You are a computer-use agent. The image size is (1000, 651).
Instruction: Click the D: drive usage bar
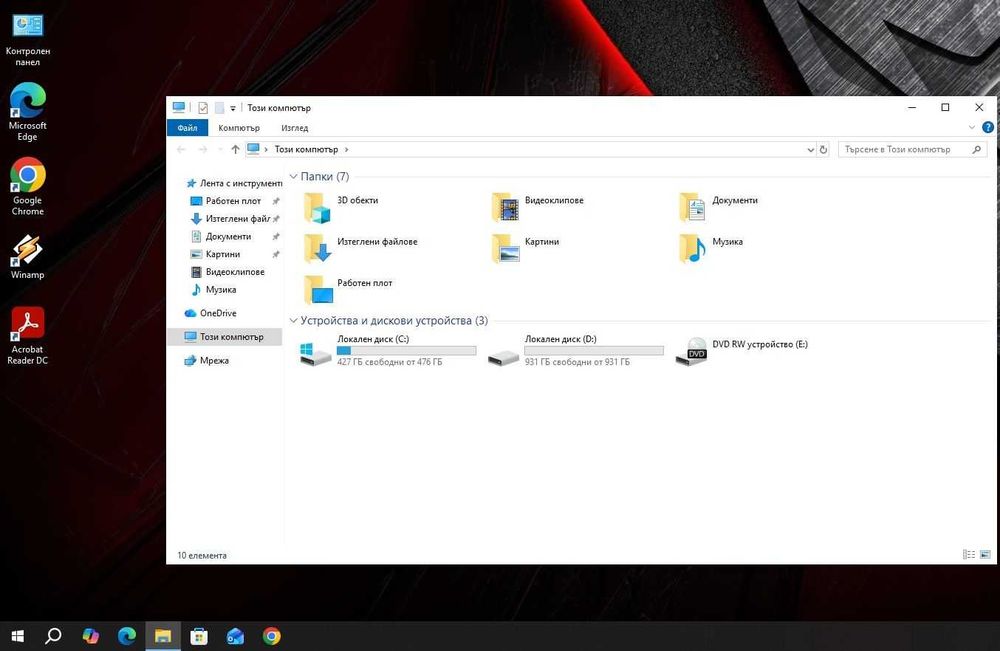click(x=594, y=351)
